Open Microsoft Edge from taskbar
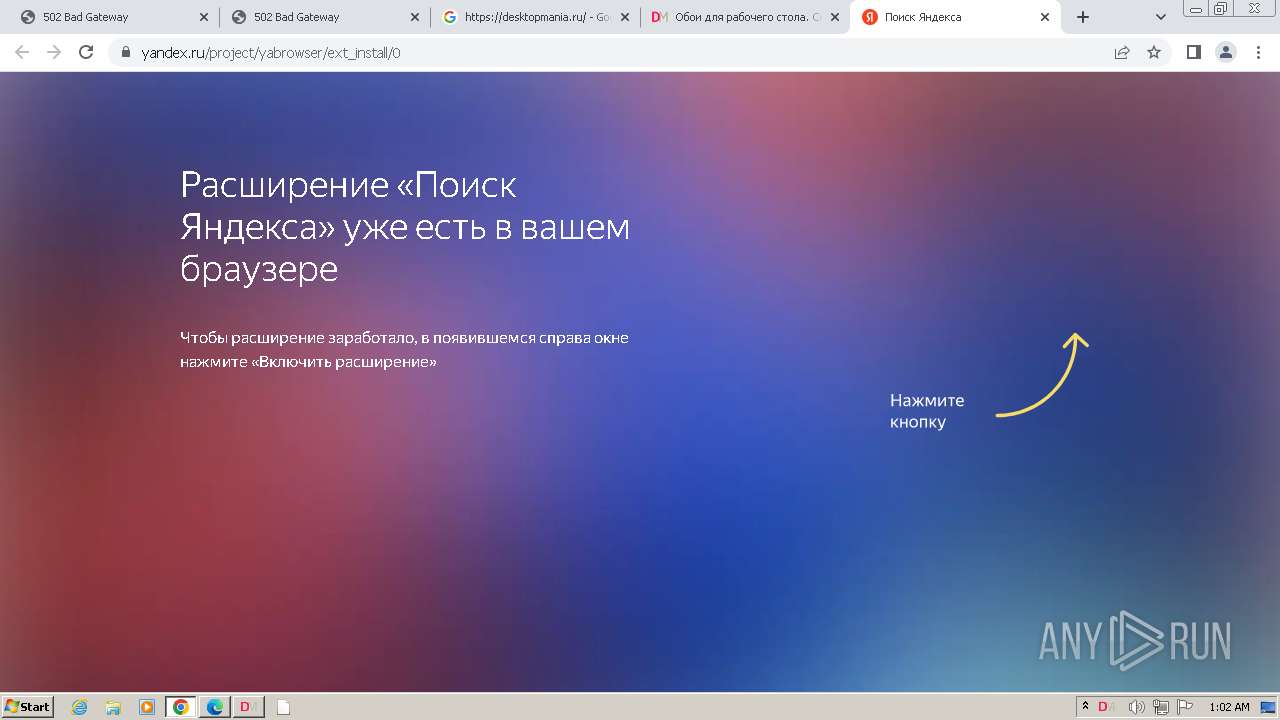 (x=215, y=707)
